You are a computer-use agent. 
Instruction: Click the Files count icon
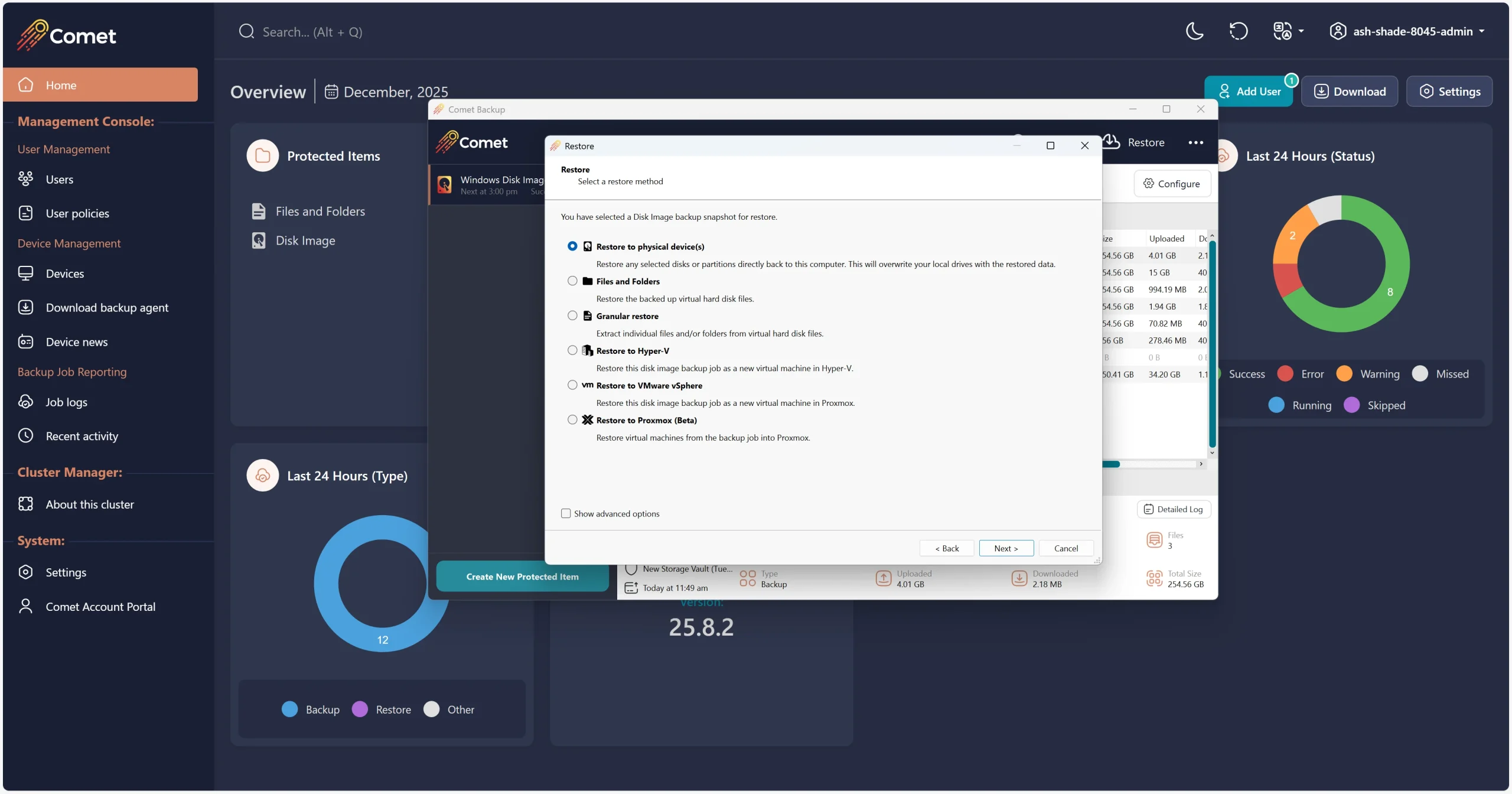point(1154,540)
